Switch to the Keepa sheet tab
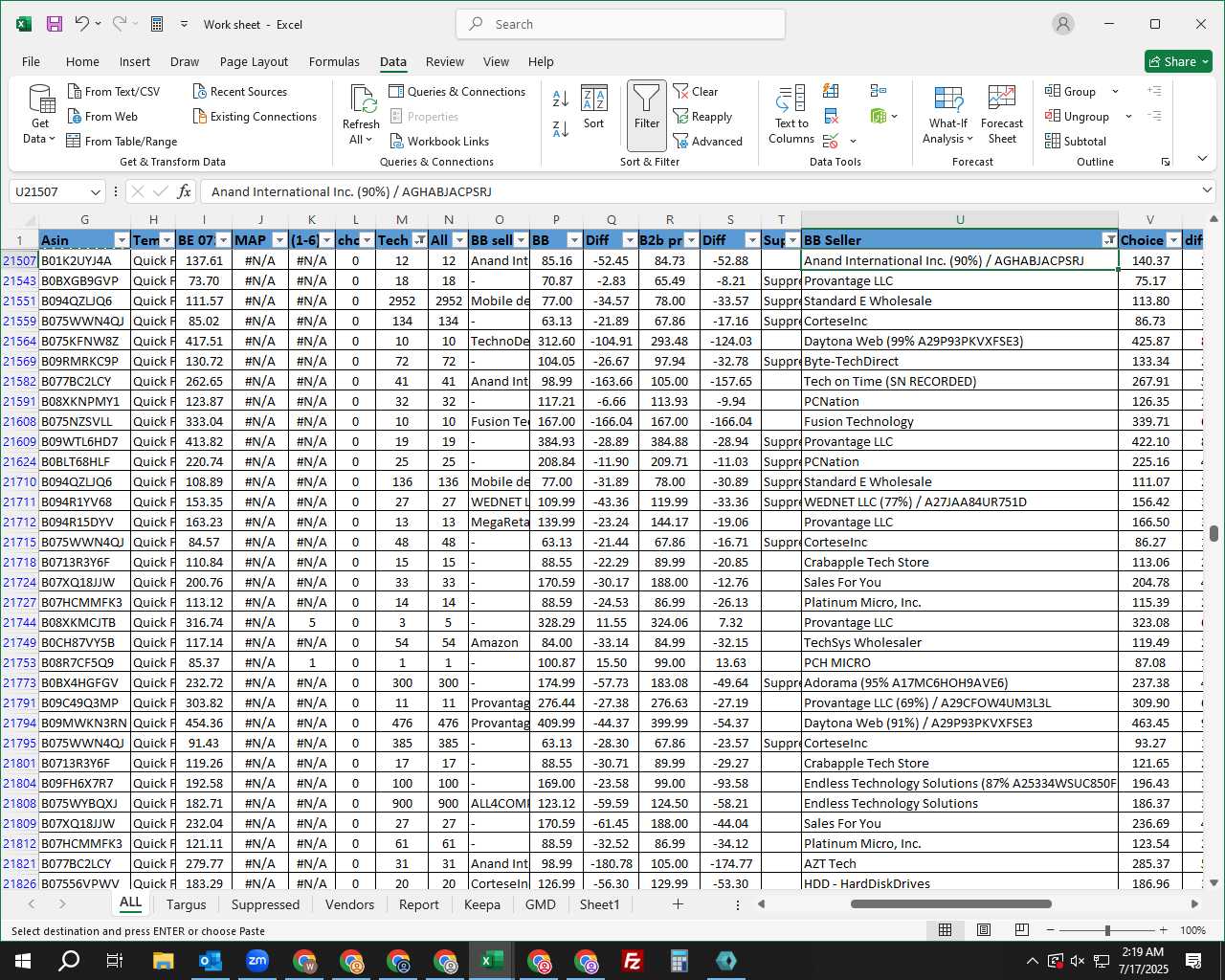Image resolution: width=1225 pixels, height=980 pixels. 481,904
